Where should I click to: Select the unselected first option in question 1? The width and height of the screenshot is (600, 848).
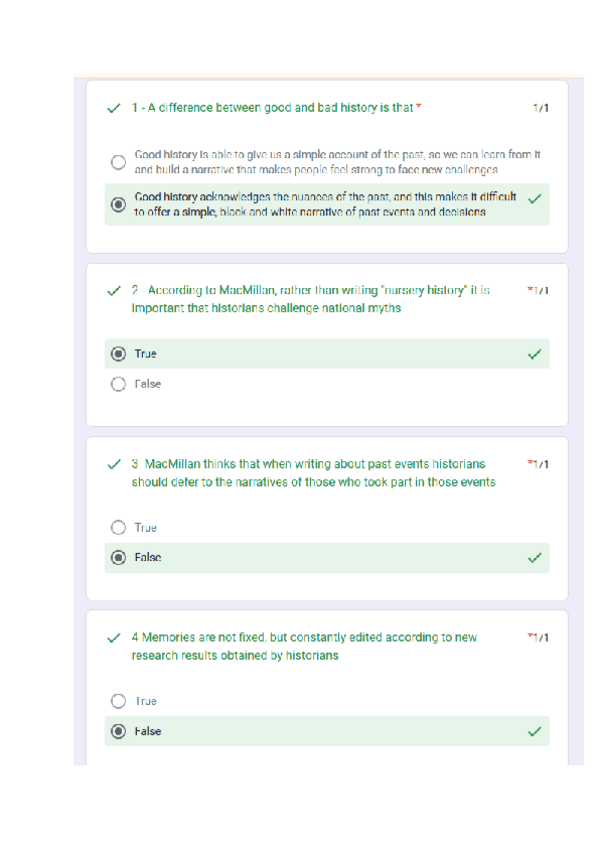coord(118,162)
